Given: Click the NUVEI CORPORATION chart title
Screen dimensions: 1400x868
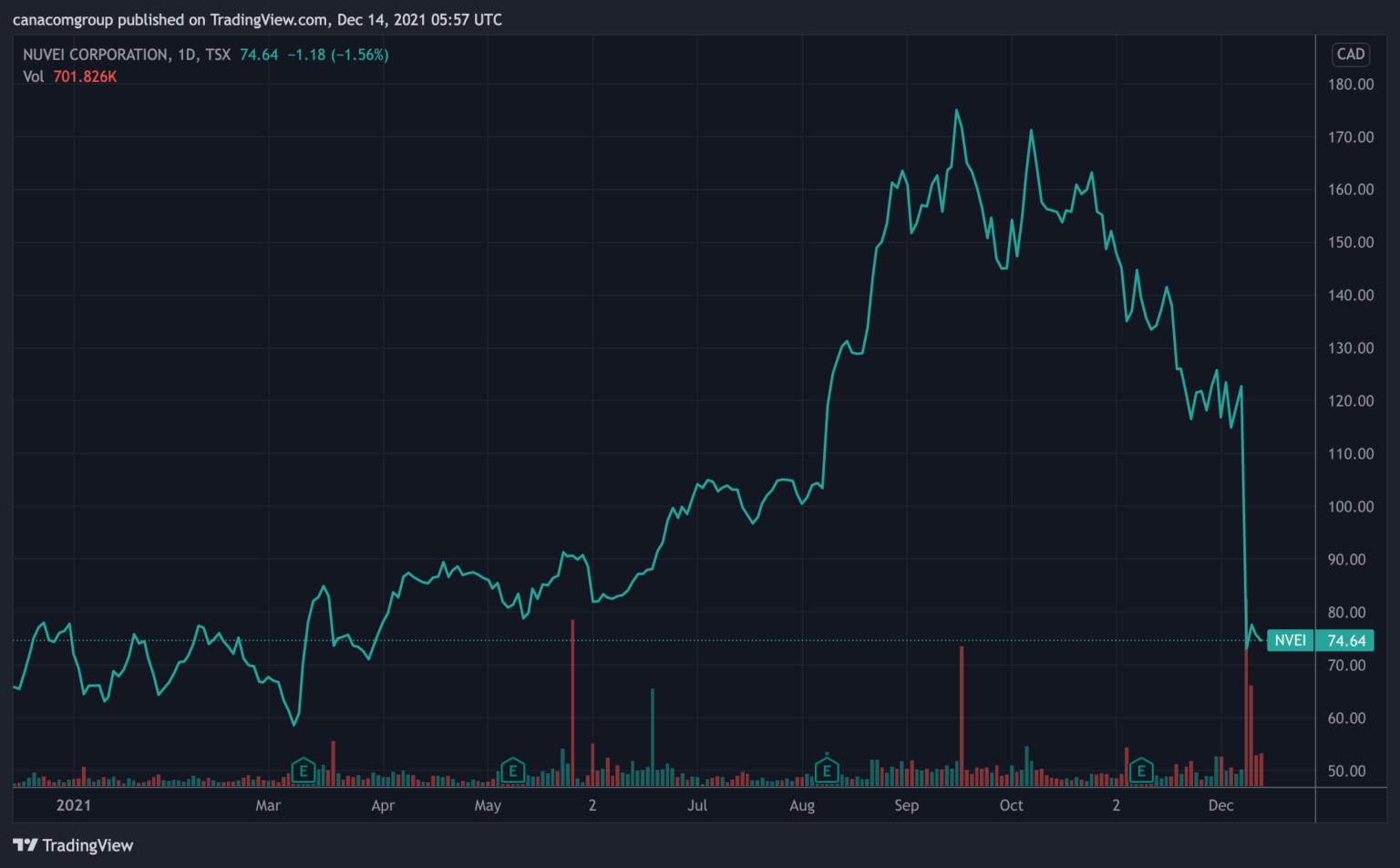Looking at the screenshot, I should (95, 55).
